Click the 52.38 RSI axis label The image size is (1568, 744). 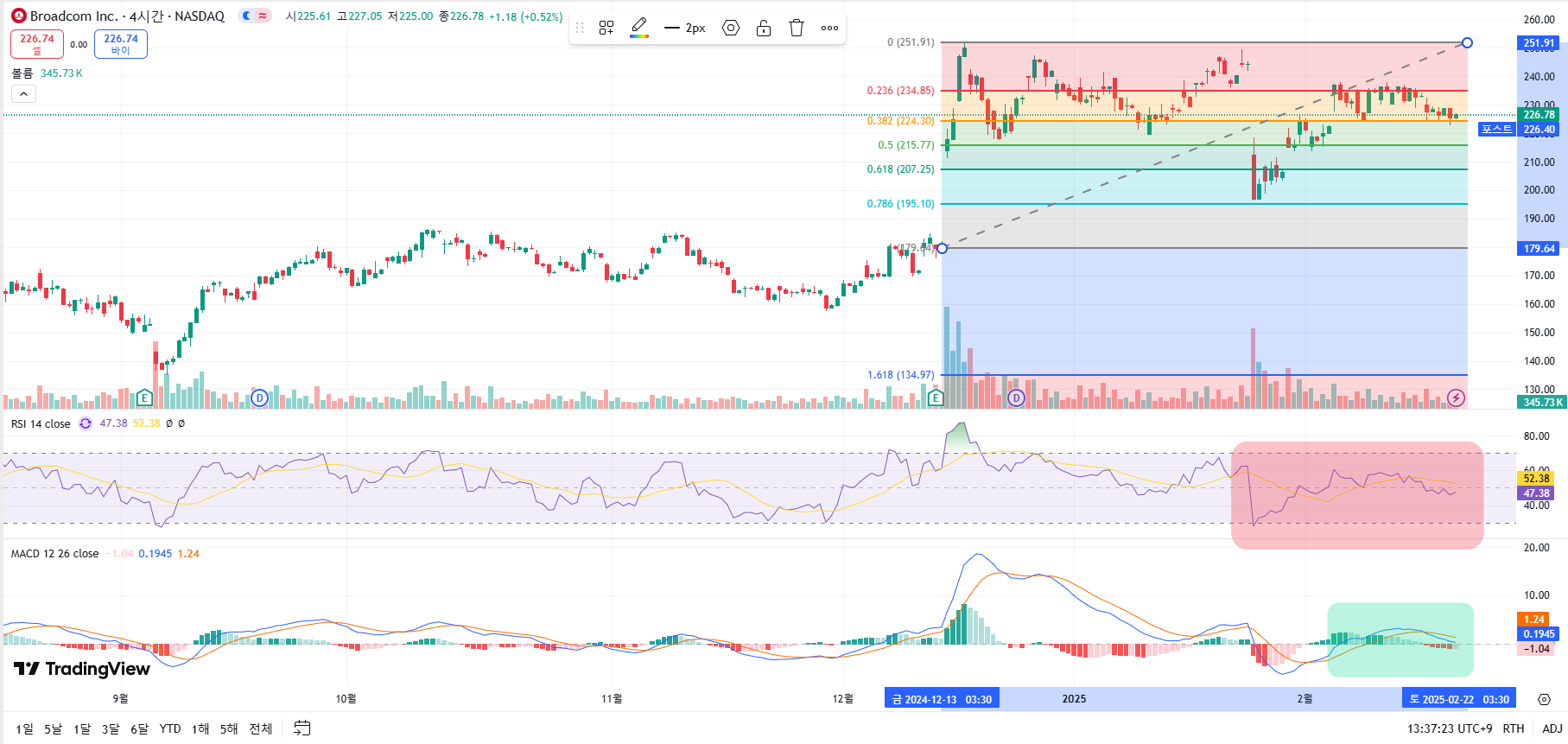click(1536, 479)
